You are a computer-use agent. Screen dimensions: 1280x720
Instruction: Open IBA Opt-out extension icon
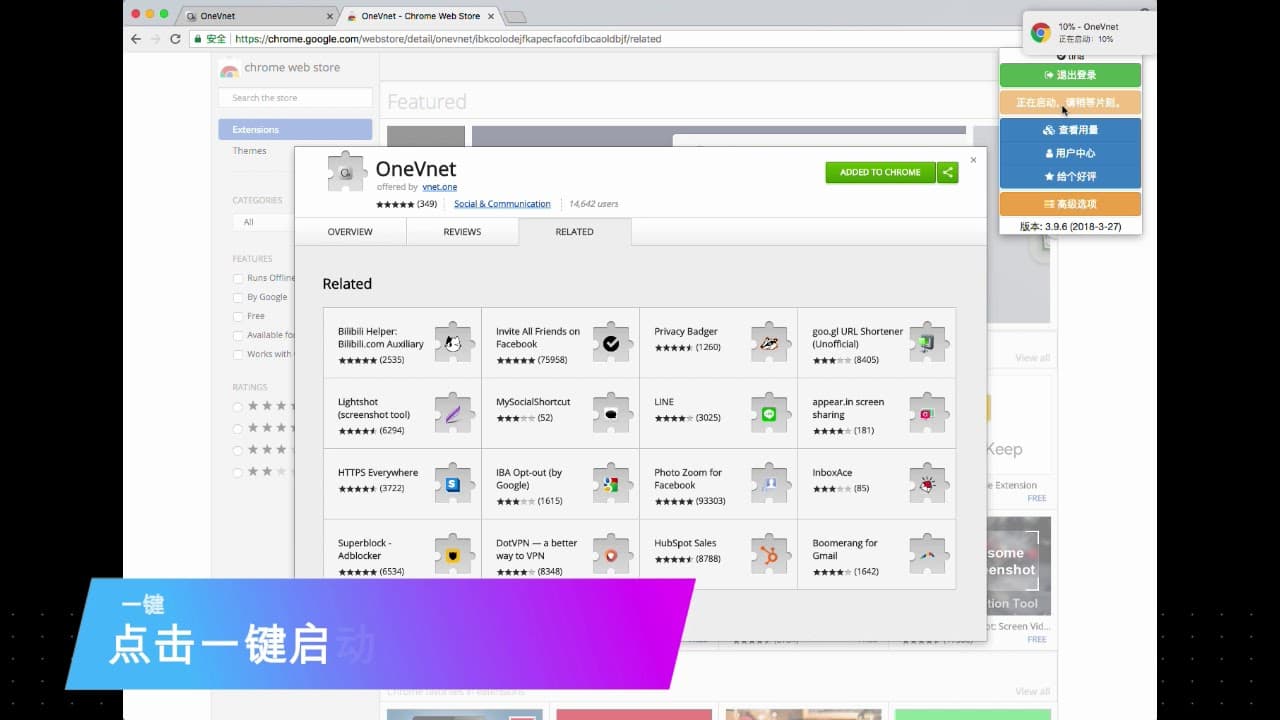[x=611, y=483]
